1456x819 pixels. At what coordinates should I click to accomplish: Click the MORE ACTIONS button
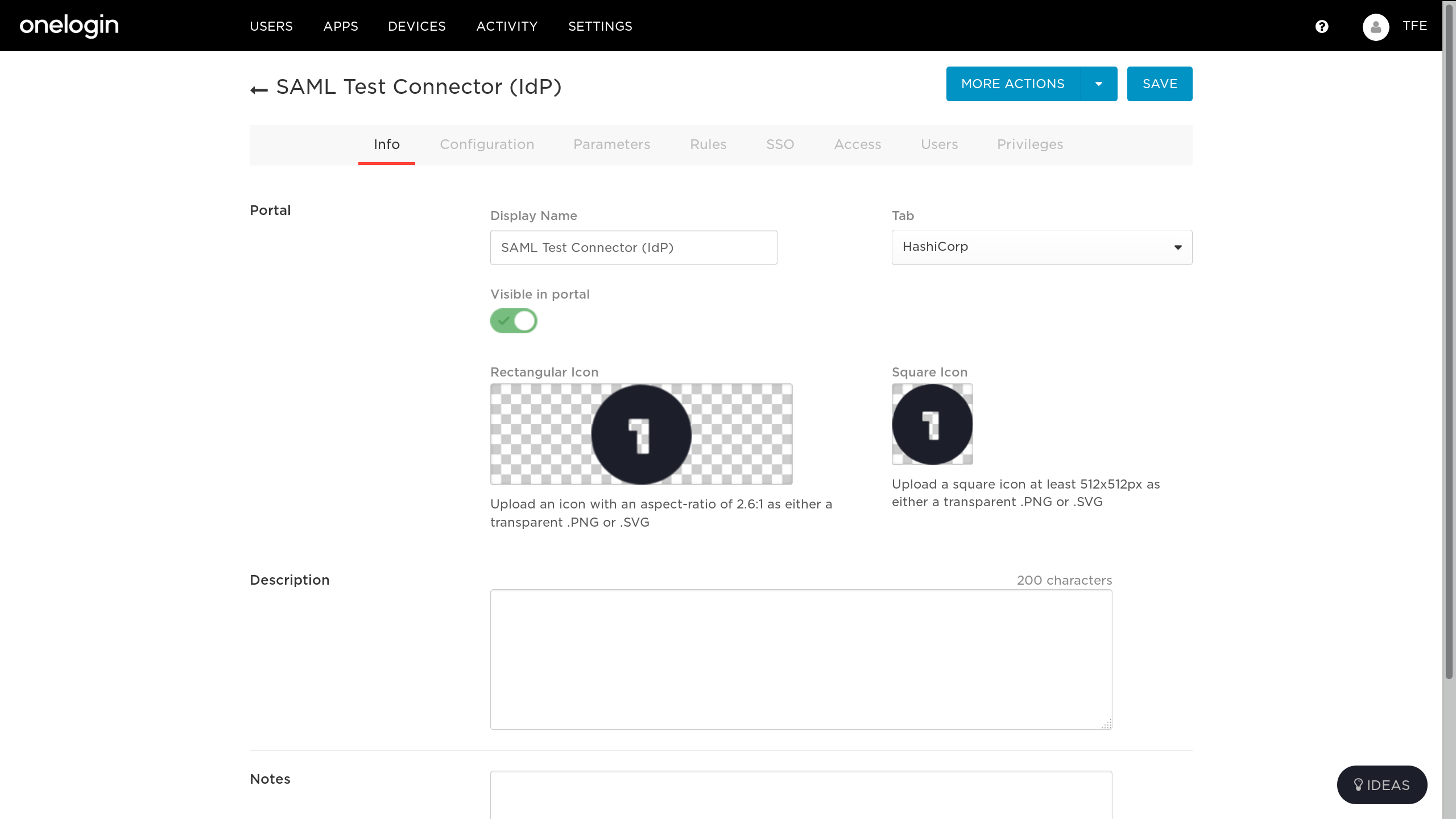coord(1012,84)
